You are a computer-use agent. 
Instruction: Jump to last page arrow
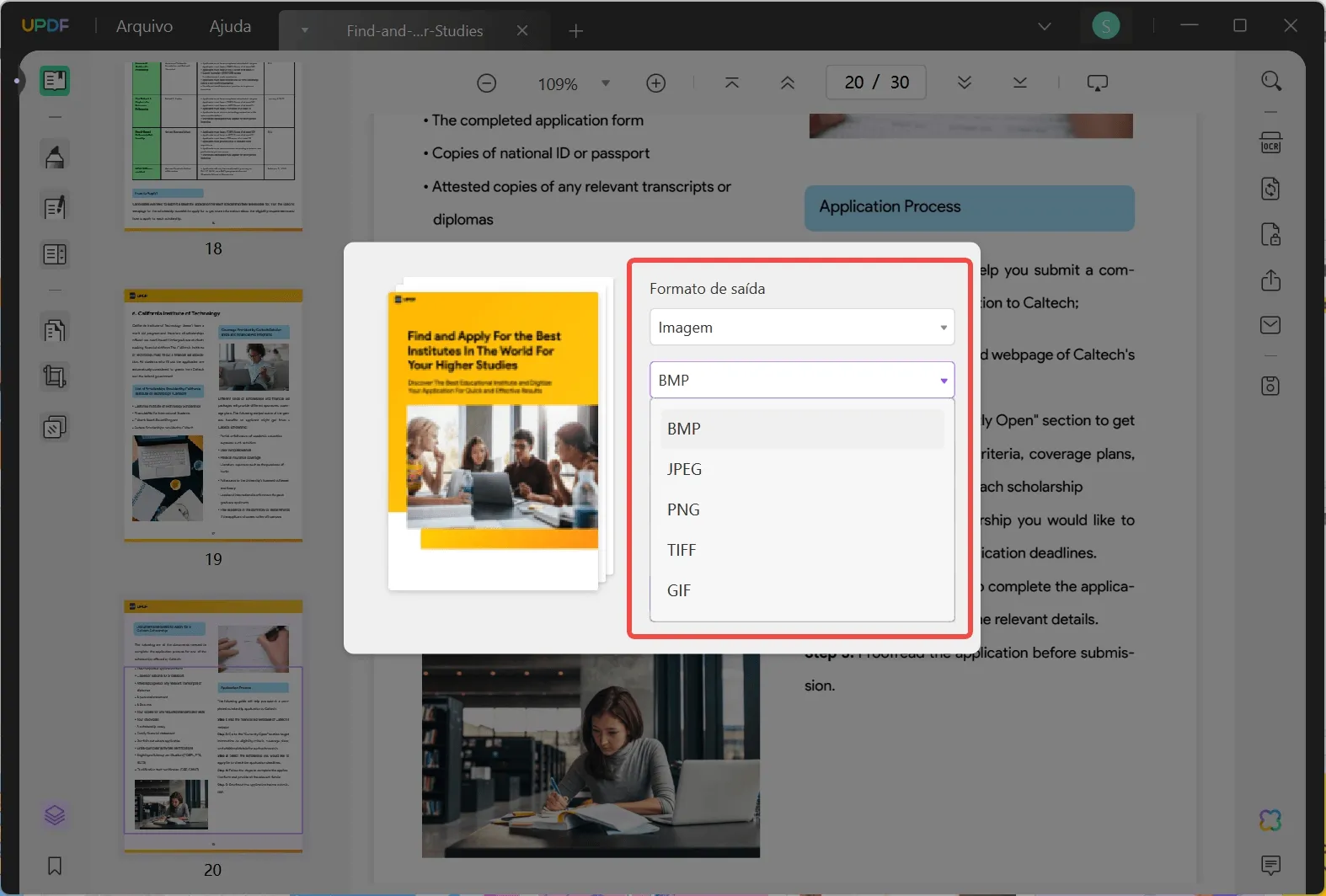(x=1020, y=83)
